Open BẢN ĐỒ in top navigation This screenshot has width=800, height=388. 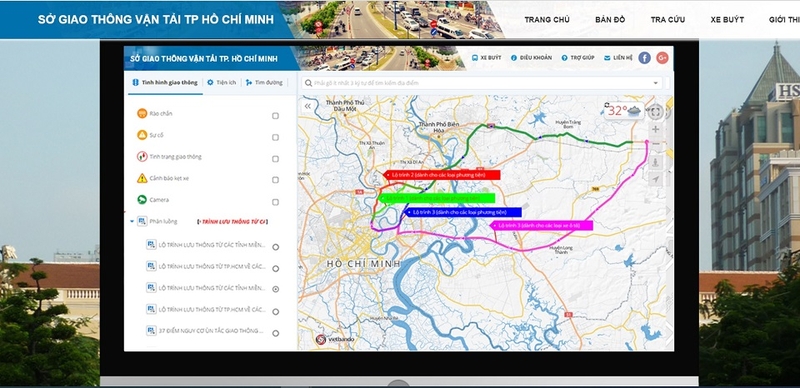click(x=610, y=20)
